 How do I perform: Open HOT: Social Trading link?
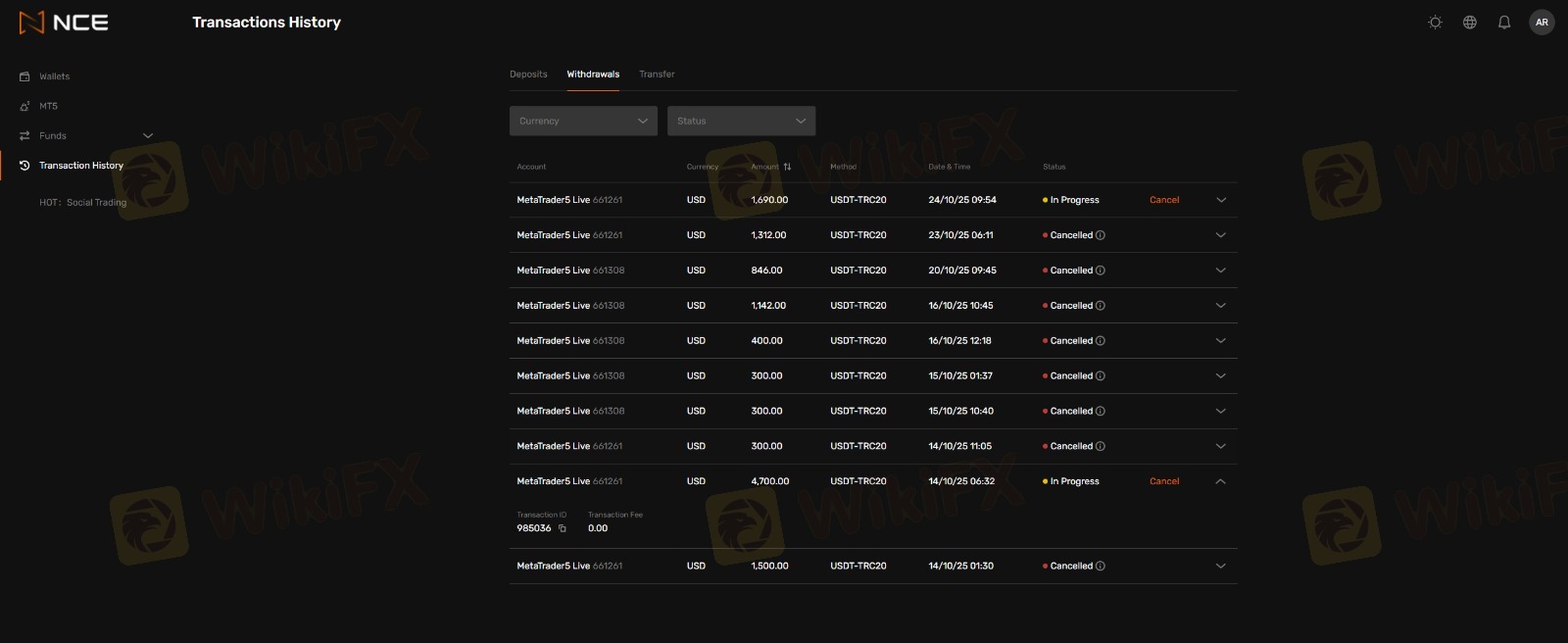(x=83, y=203)
